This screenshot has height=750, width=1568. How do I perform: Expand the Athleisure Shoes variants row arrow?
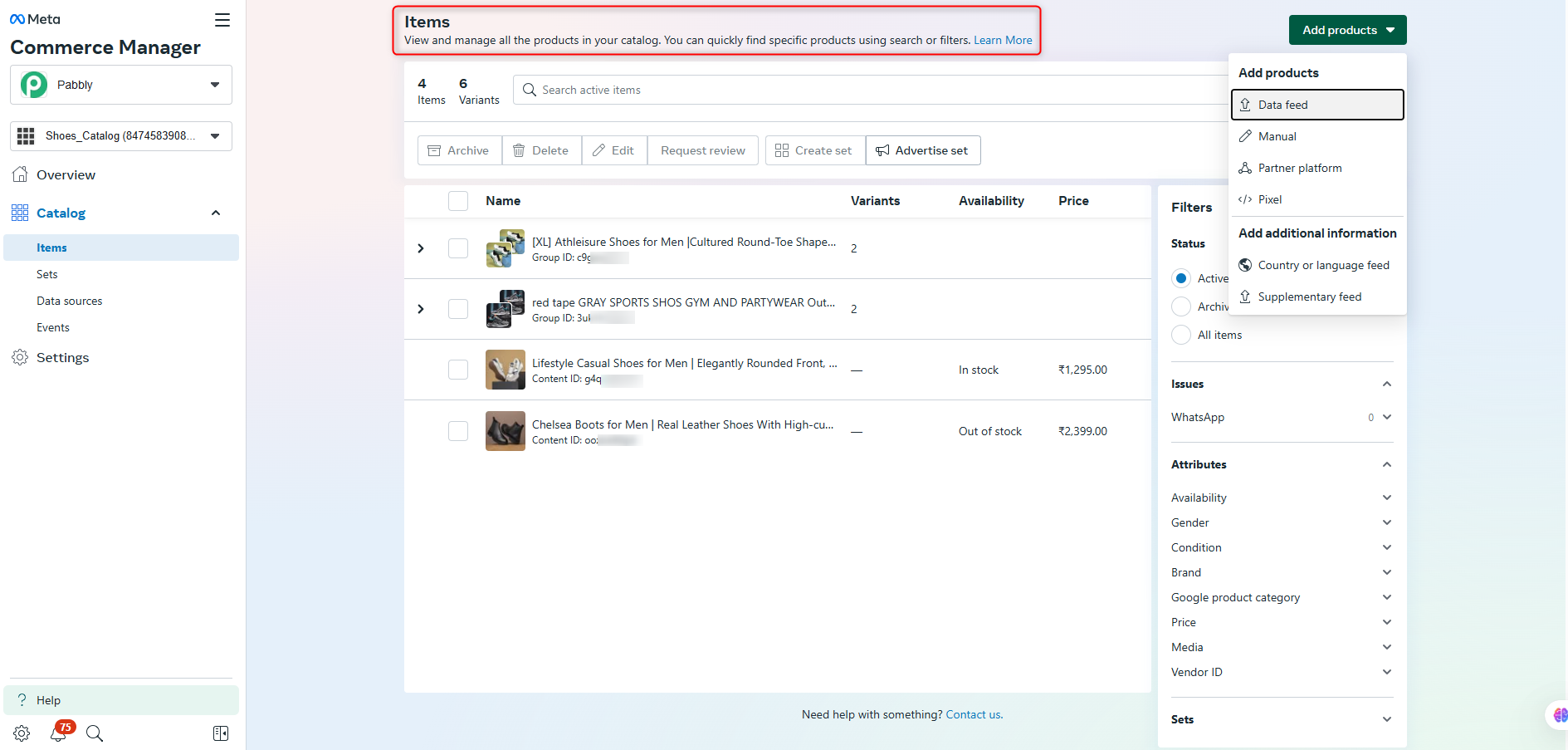(x=421, y=248)
